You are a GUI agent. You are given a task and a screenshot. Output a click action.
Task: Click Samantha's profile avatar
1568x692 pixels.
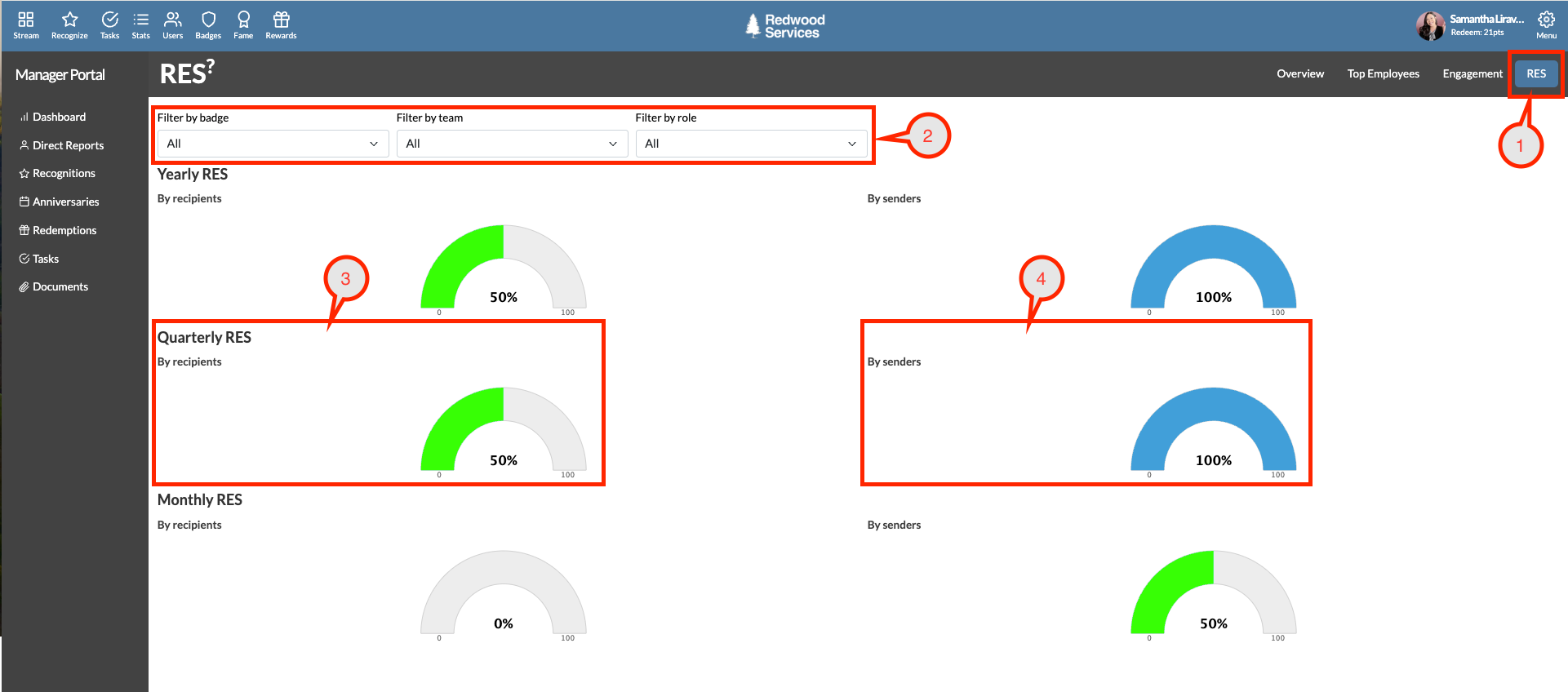[x=1430, y=26]
